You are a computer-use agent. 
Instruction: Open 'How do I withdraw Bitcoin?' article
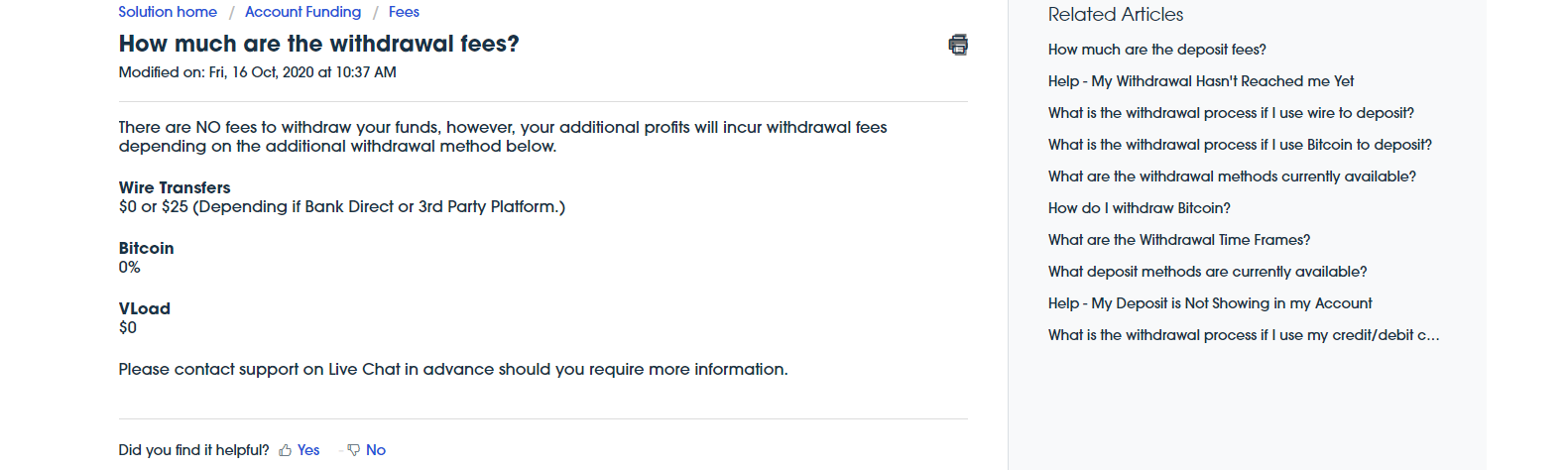click(1139, 208)
